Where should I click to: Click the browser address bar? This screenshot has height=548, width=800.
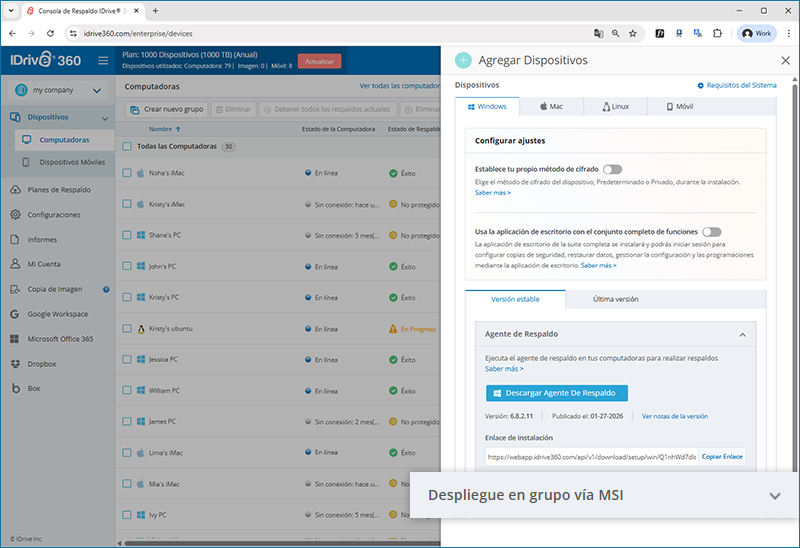(327, 34)
